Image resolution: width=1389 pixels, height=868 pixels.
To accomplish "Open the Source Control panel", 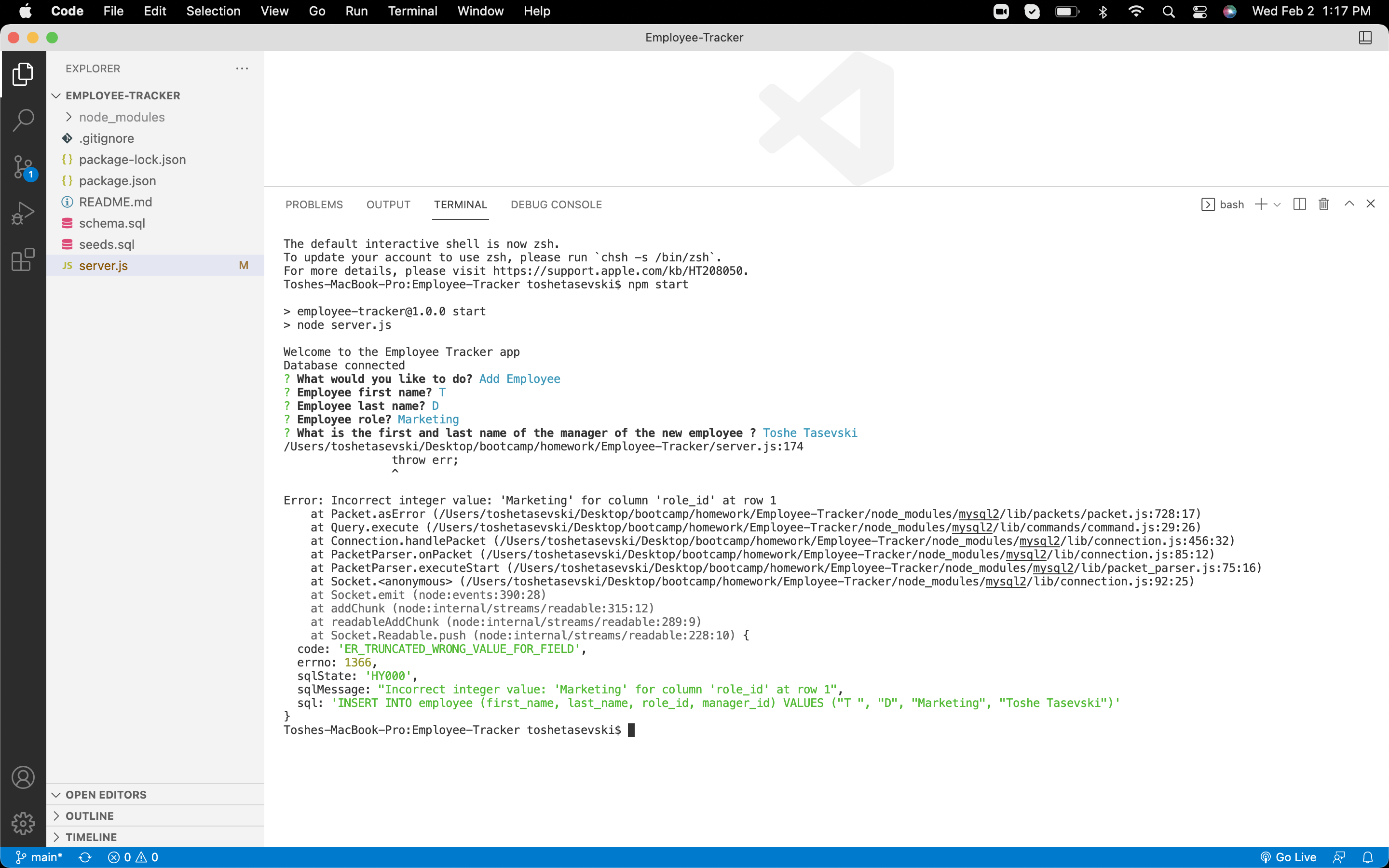I will tap(23, 166).
